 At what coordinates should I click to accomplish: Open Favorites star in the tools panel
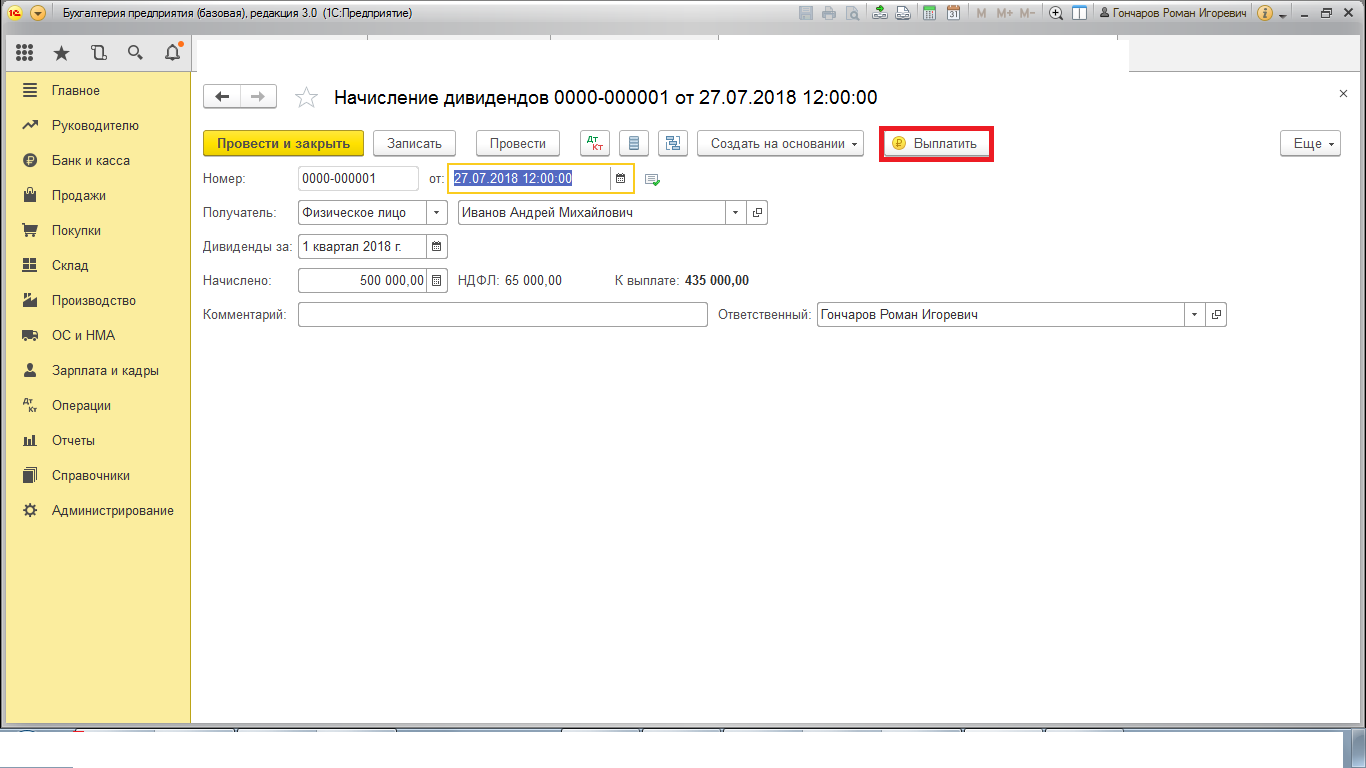61,53
